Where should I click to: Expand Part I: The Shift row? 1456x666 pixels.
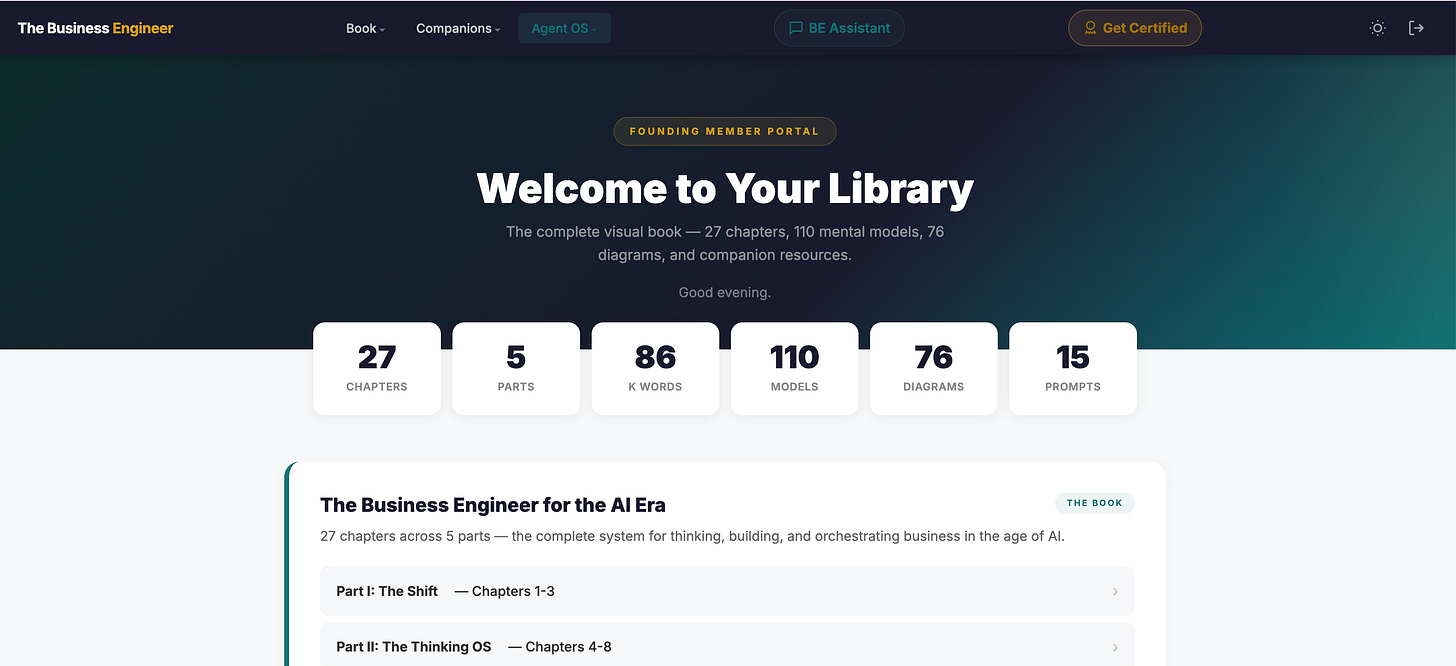pyautogui.click(x=727, y=591)
